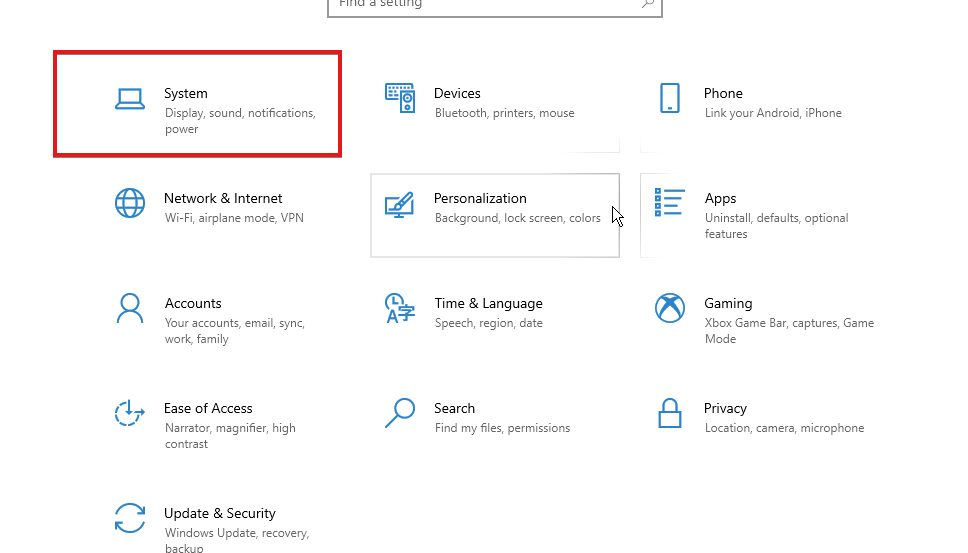The image size is (968, 553).
Task: Open the Network & Internet globe icon
Action: click(x=130, y=203)
